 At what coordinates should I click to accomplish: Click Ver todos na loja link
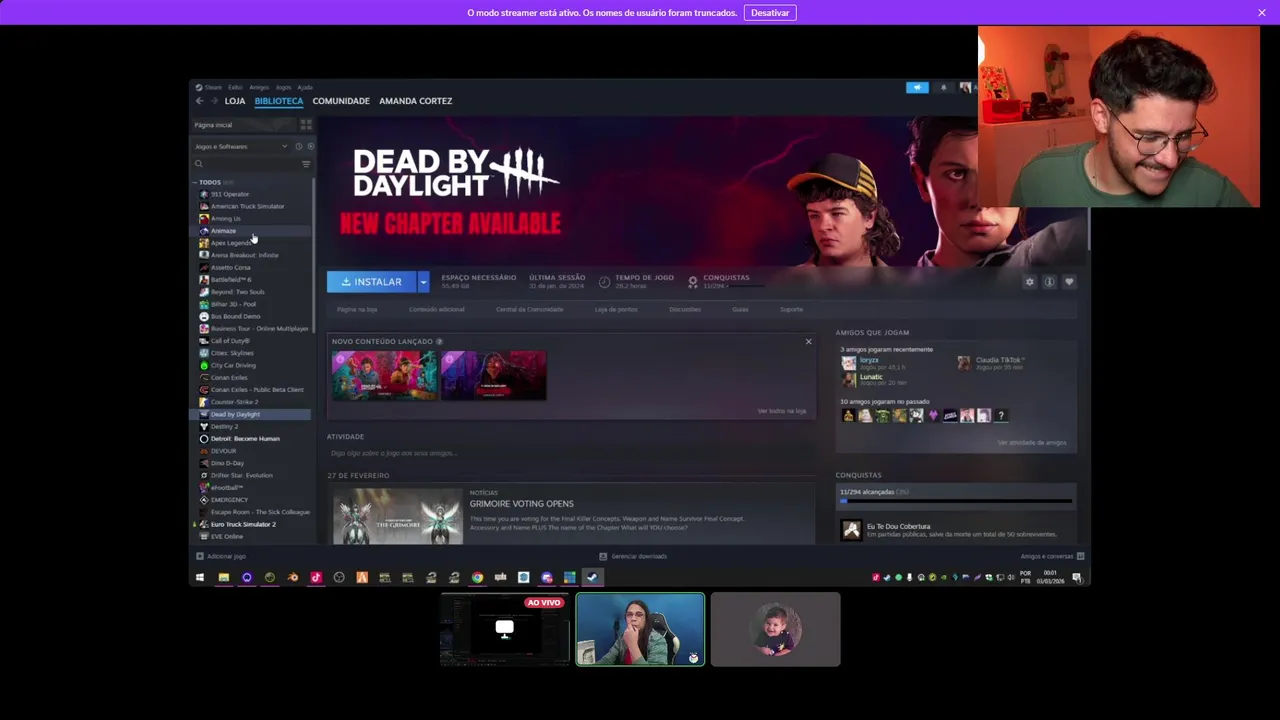click(782, 411)
